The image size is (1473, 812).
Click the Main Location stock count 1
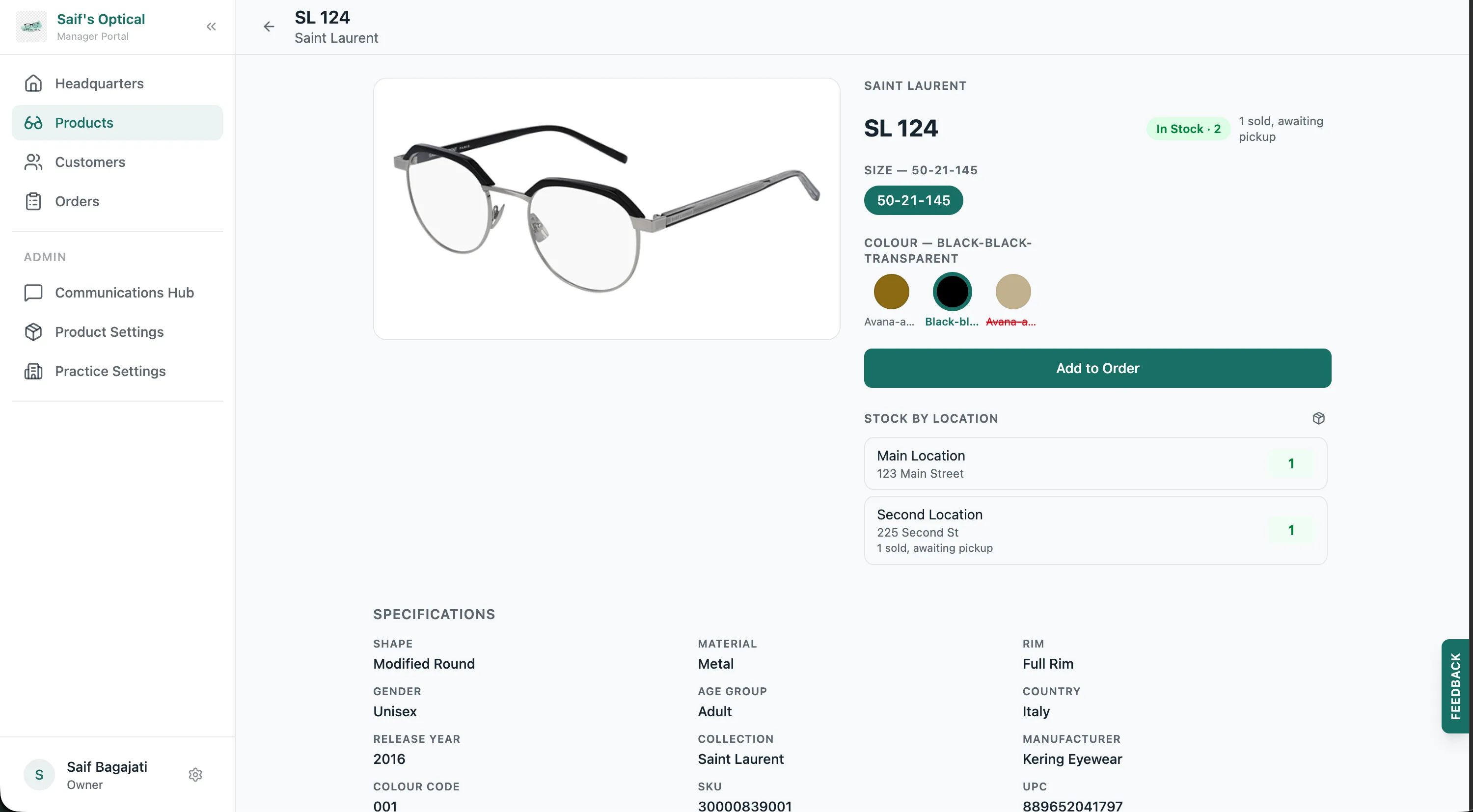point(1290,463)
